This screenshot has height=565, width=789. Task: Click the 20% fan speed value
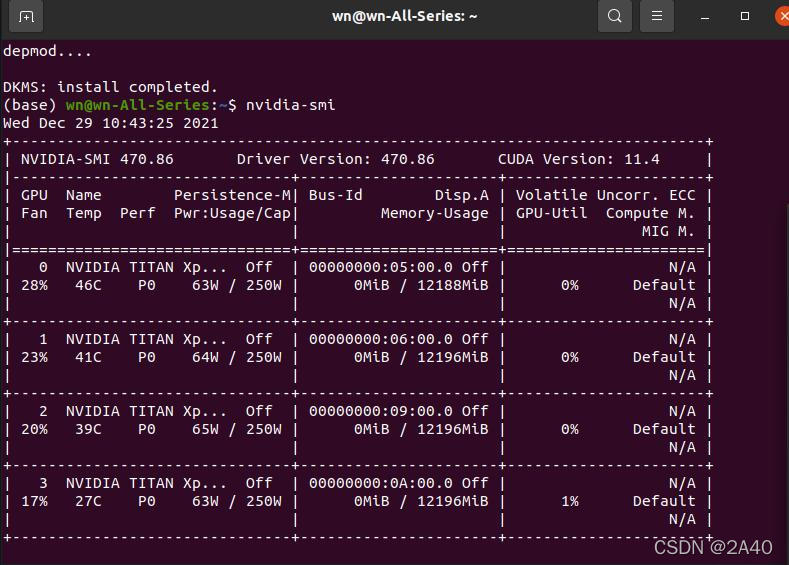coord(34,429)
